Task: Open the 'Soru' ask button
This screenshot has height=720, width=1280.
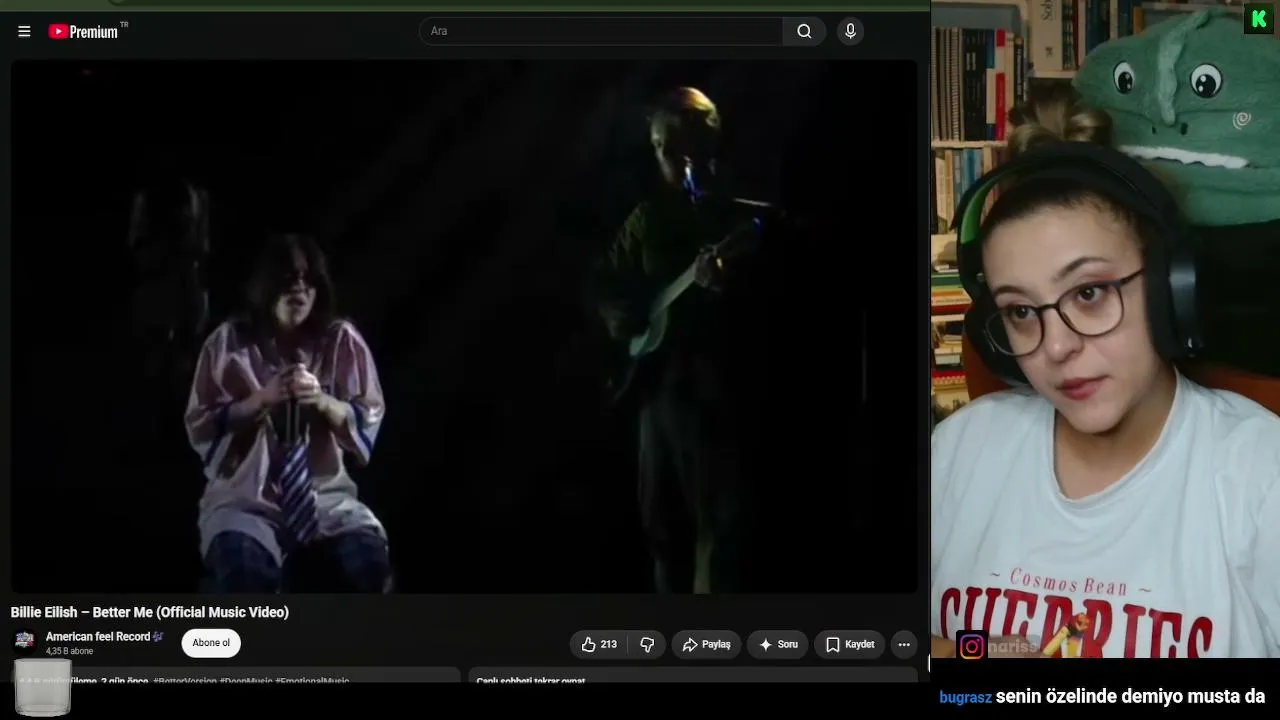Action: [778, 644]
